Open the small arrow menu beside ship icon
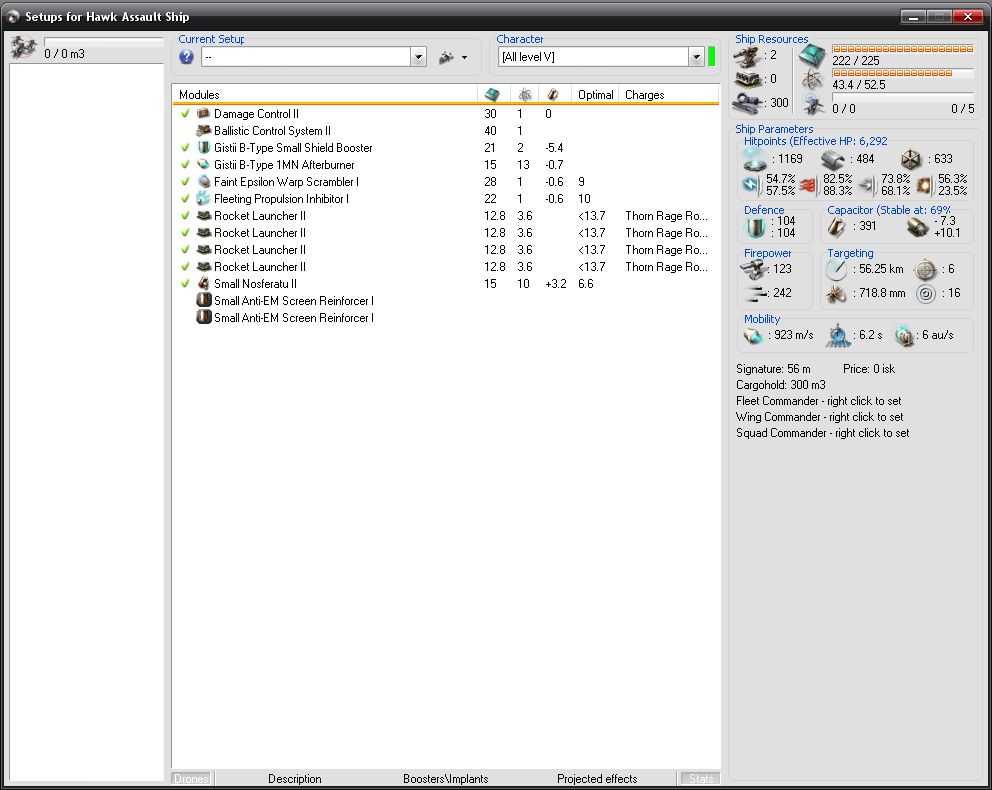This screenshot has height=790, width=992. pyautogui.click(x=464, y=58)
